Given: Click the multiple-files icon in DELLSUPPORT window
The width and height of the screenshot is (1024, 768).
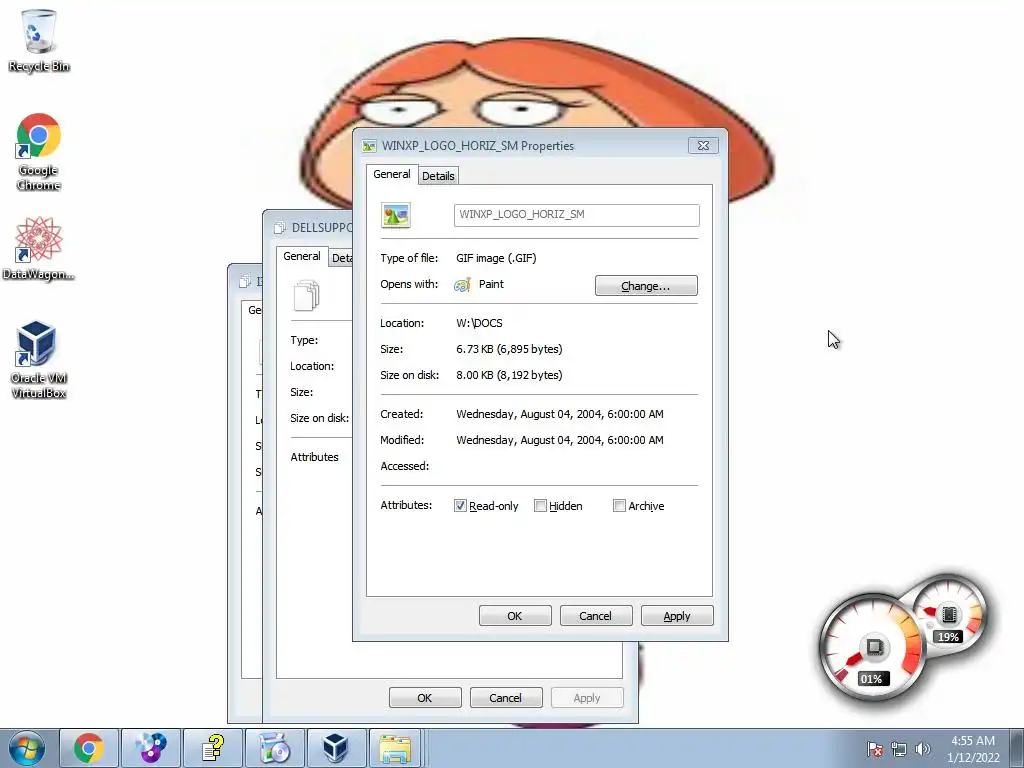Looking at the screenshot, I should click(x=307, y=295).
